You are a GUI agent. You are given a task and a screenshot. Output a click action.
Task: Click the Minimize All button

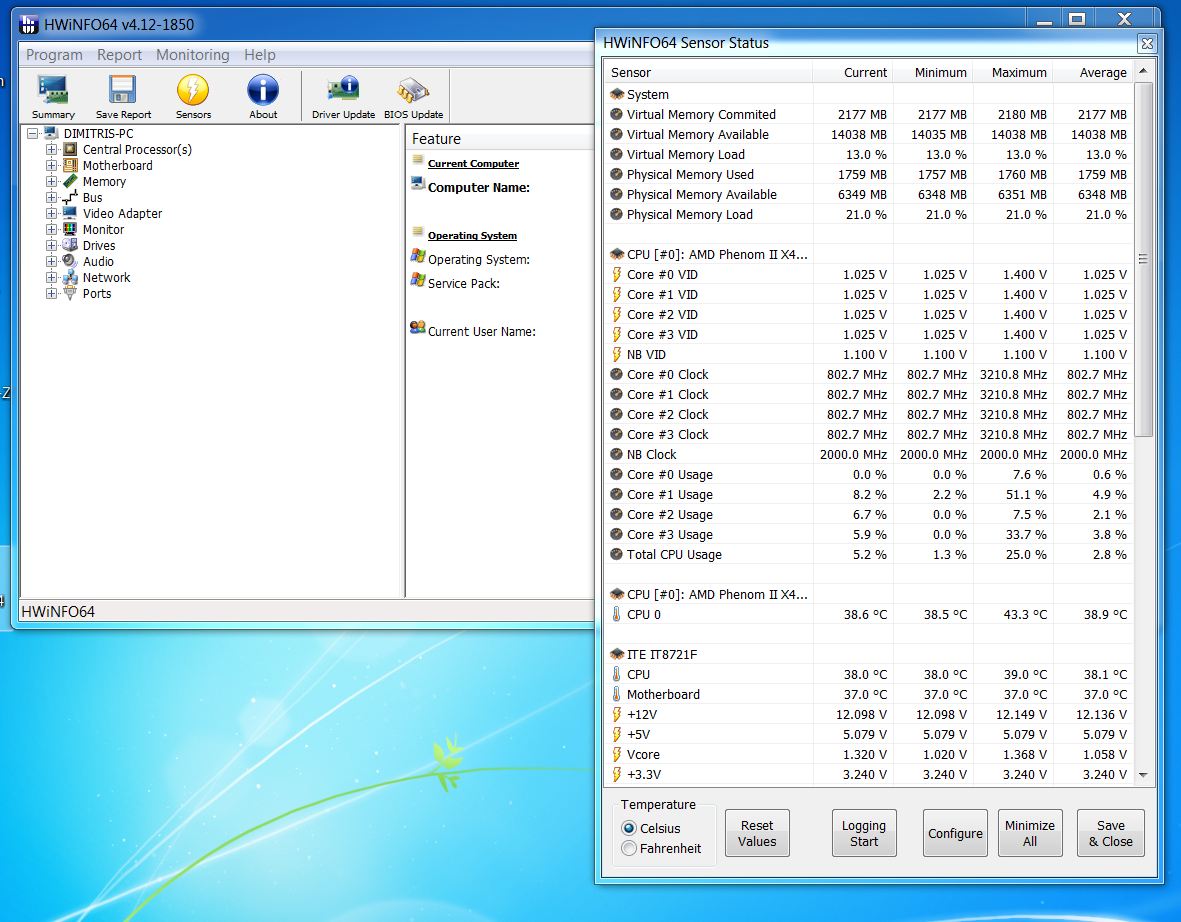pos(1030,833)
